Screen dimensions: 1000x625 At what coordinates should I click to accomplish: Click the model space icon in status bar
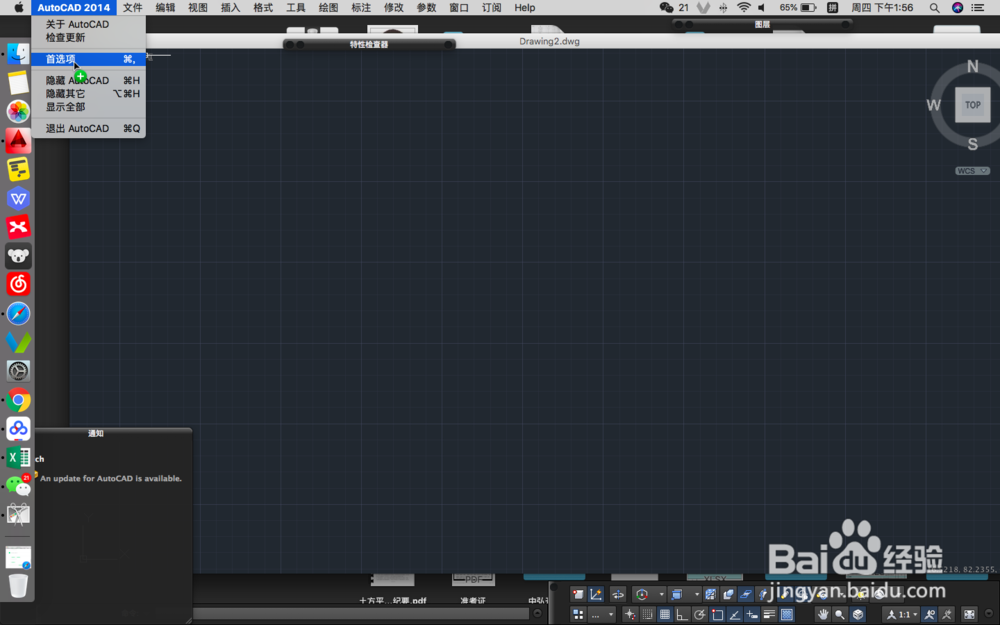578,594
